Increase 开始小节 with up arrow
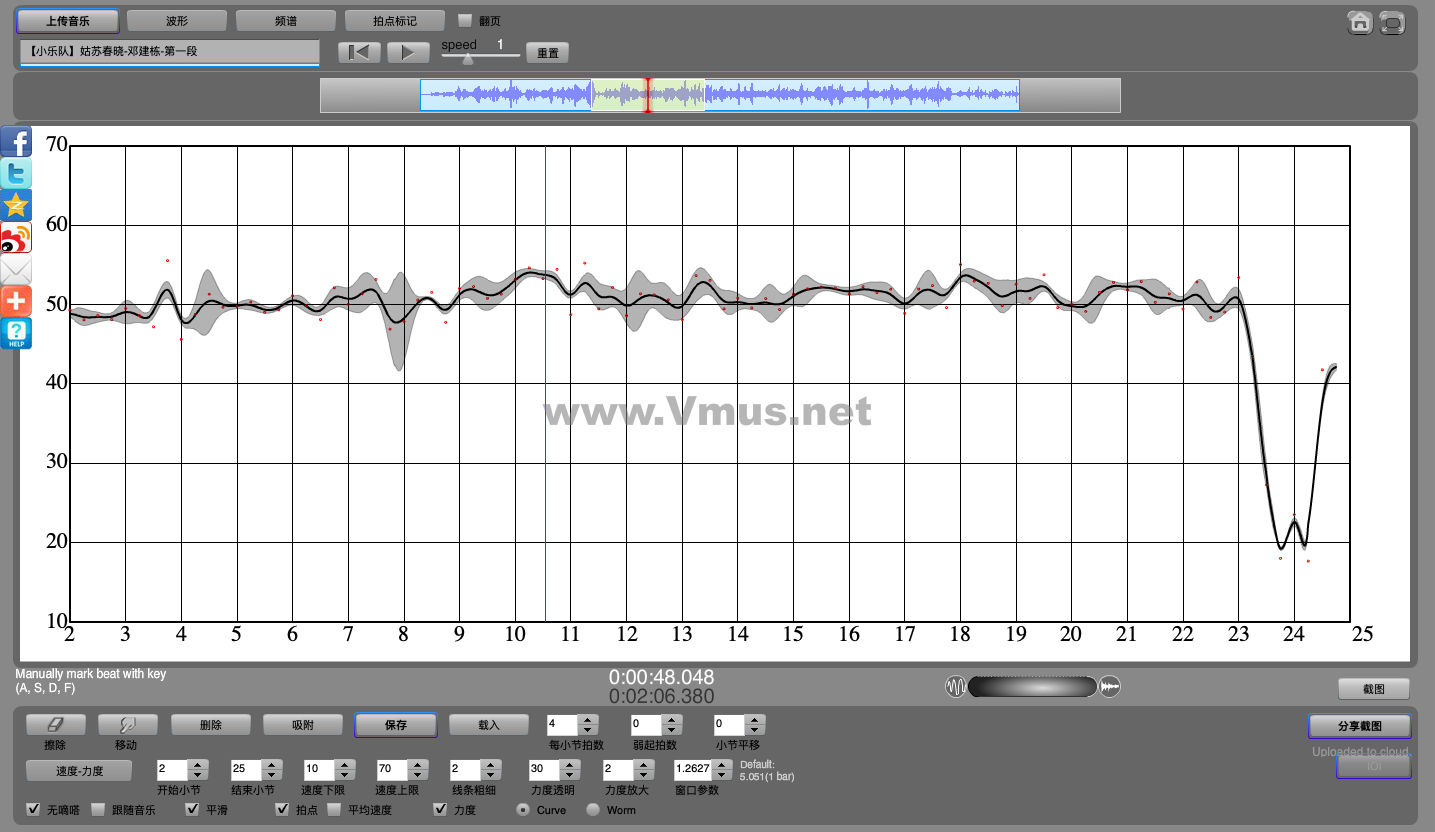1435x832 pixels. point(198,765)
